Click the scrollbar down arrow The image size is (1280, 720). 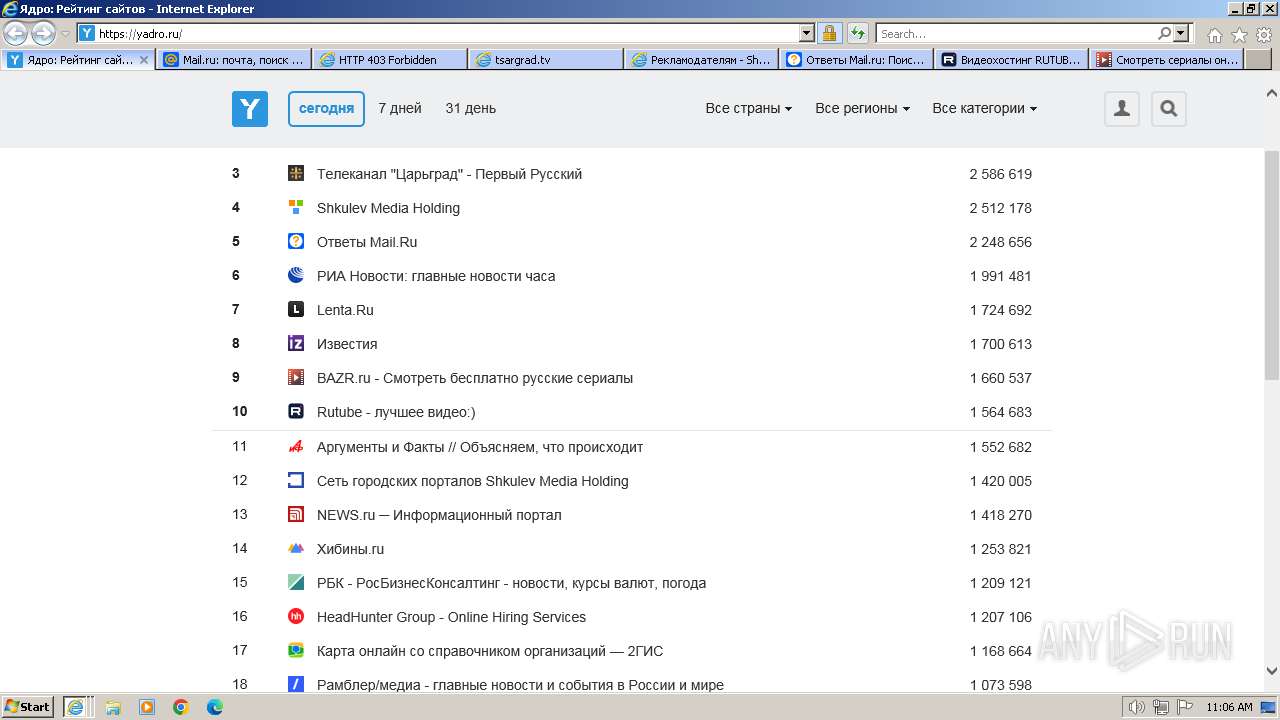[x=1272, y=671]
